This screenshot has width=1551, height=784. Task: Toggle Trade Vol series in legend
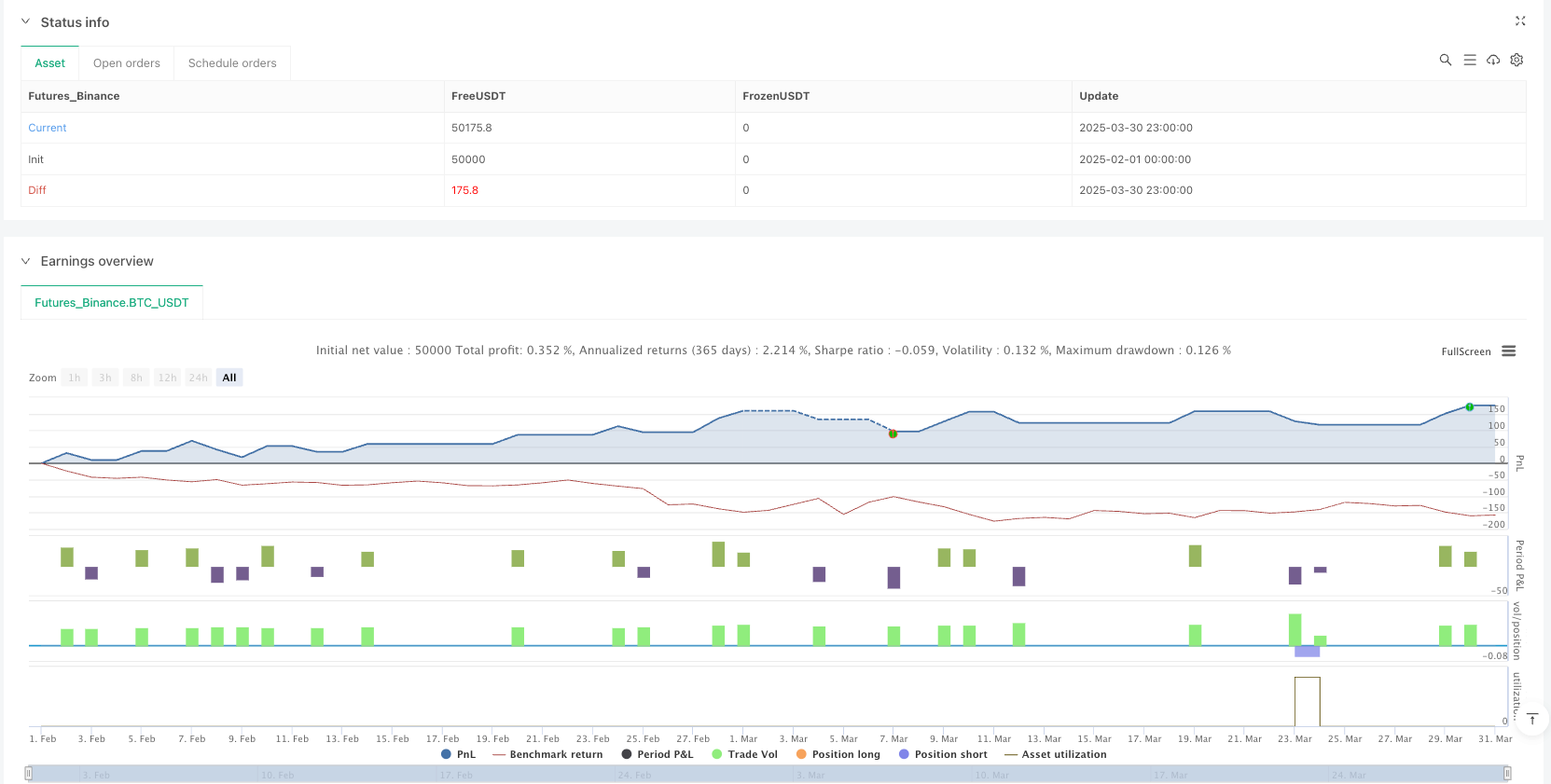click(x=744, y=754)
